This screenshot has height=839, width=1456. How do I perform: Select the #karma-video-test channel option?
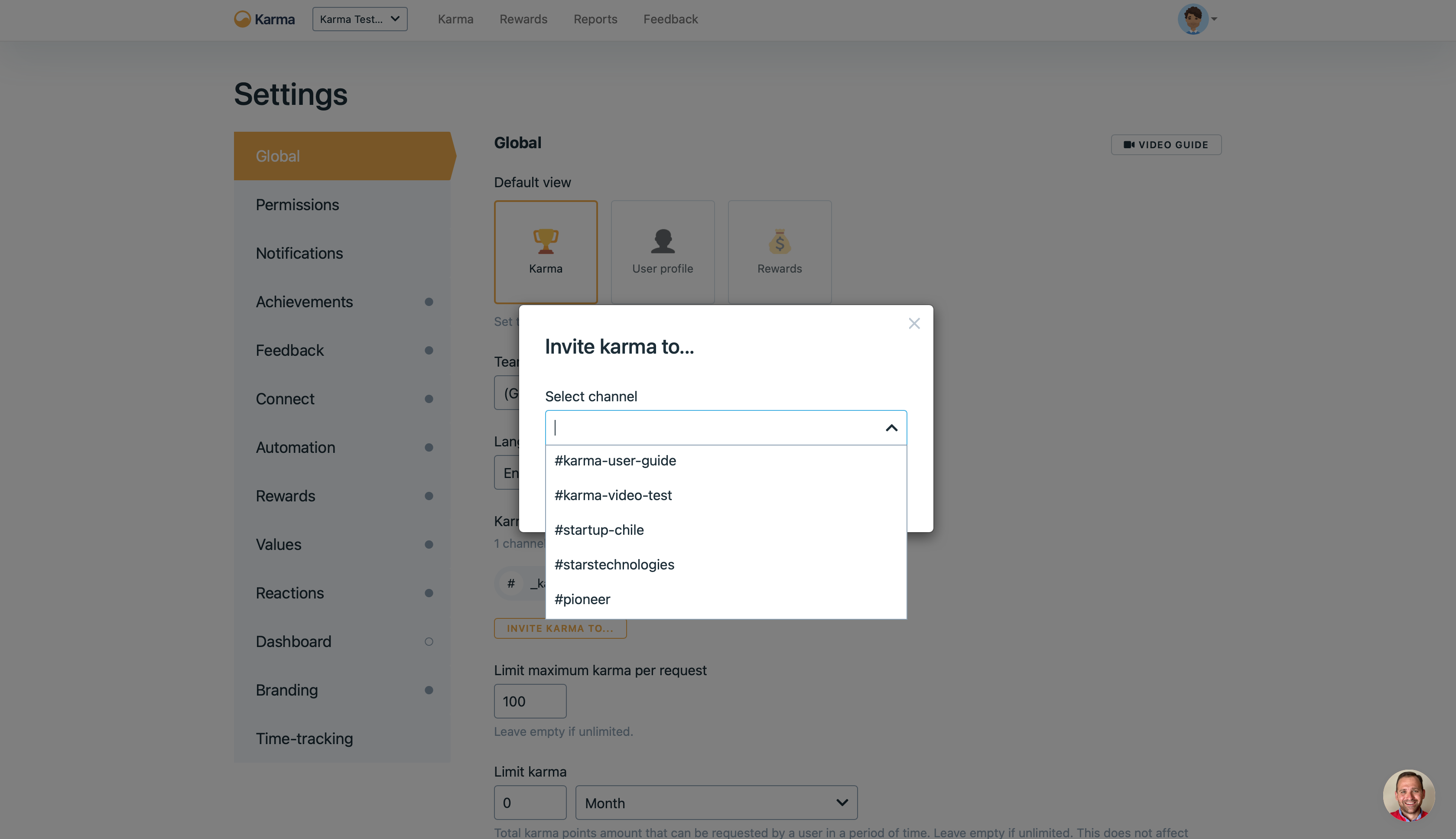[613, 495]
